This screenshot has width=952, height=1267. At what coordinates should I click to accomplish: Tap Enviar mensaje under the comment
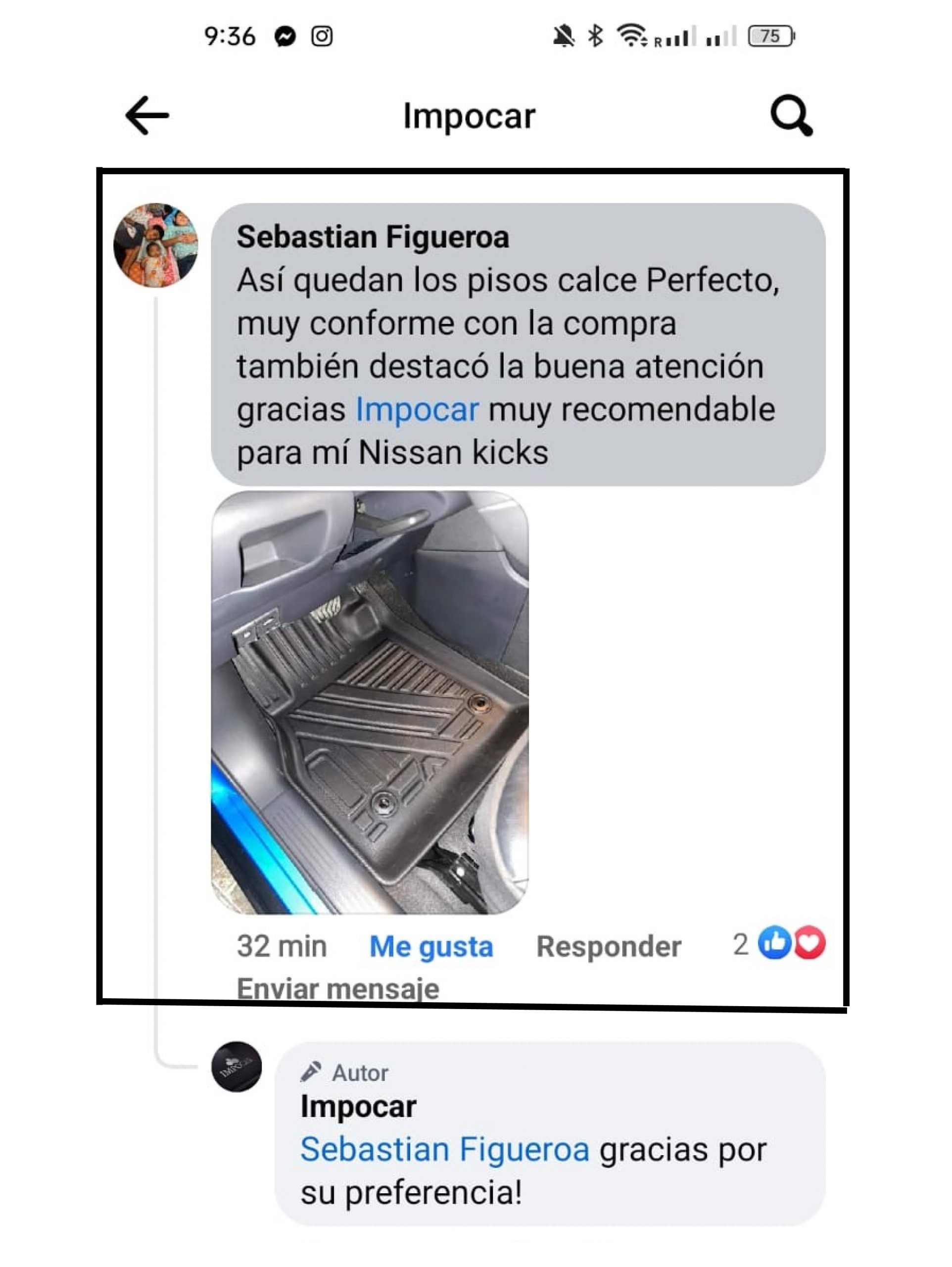(x=338, y=989)
